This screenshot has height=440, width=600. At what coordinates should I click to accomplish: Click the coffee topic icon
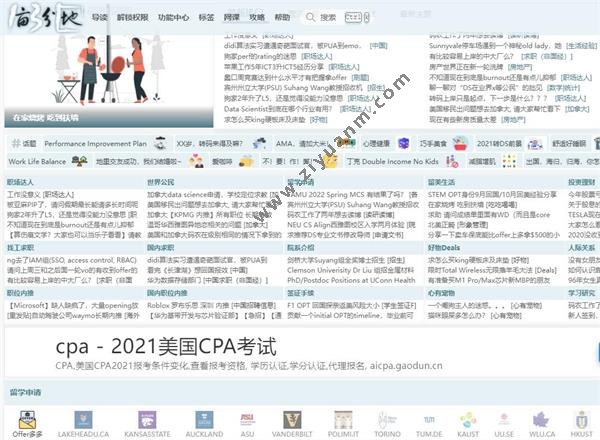[x=246, y=161]
